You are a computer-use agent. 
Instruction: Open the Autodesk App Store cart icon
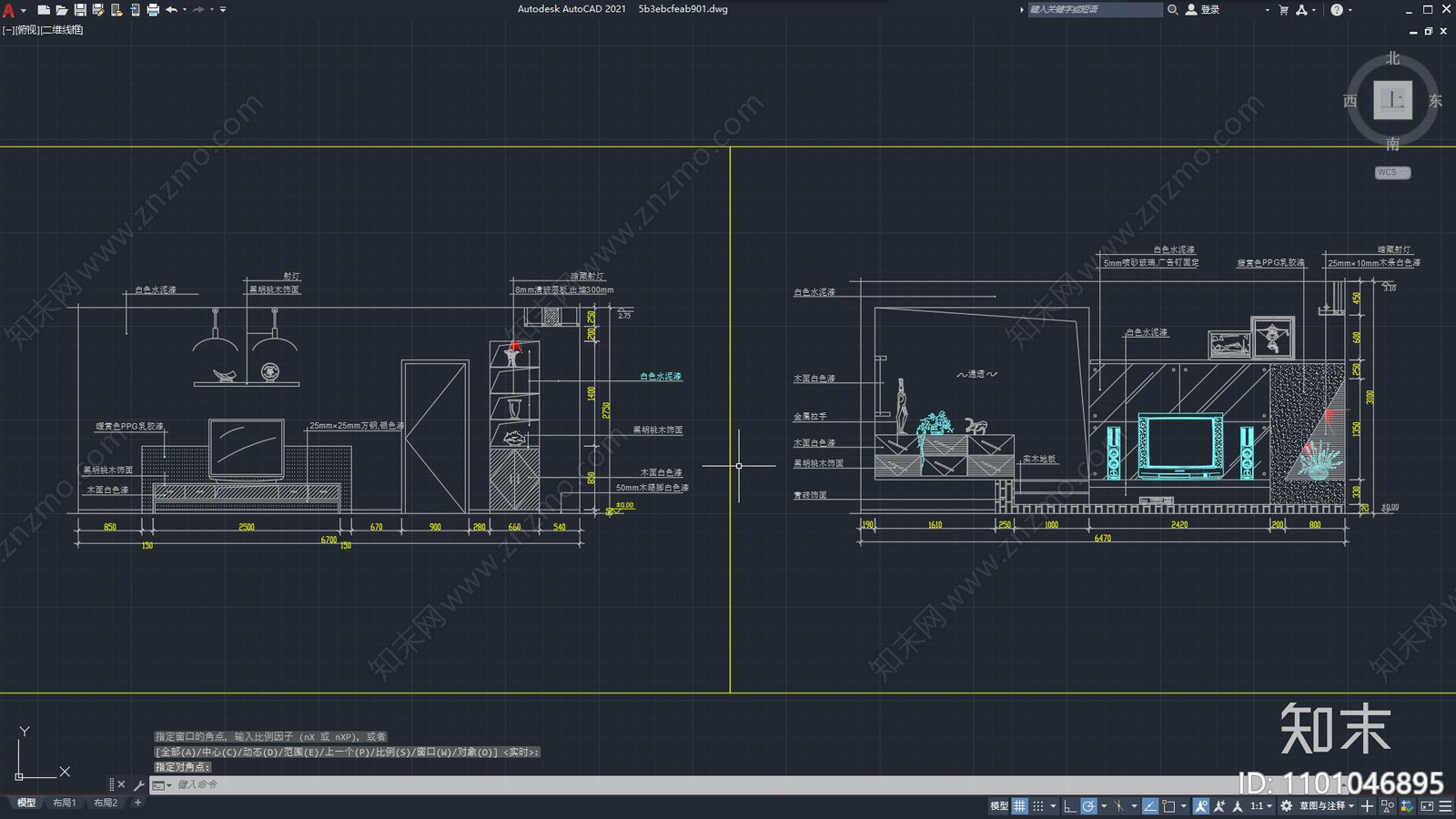(1283, 9)
